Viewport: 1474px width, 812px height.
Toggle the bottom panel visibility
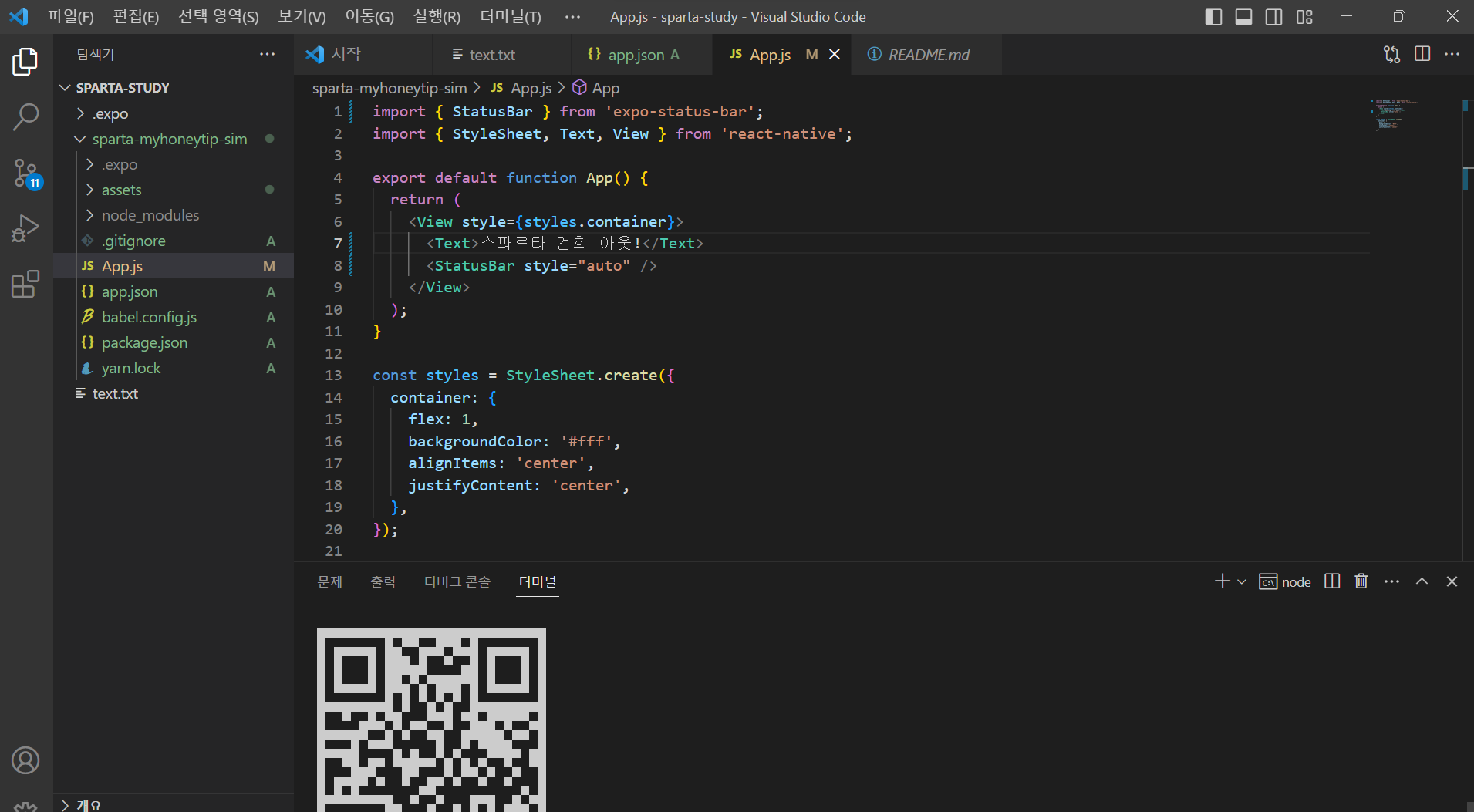coord(1243,17)
